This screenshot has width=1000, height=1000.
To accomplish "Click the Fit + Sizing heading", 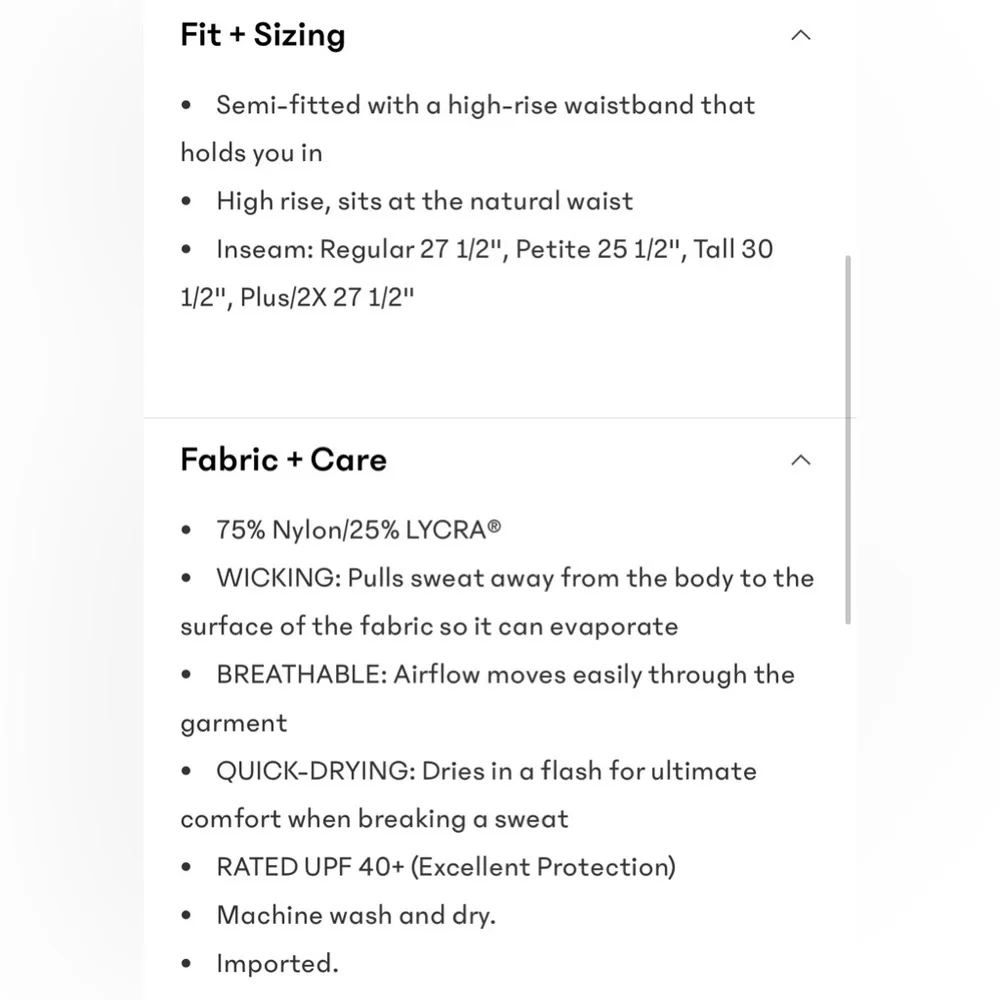I will [x=263, y=36].
